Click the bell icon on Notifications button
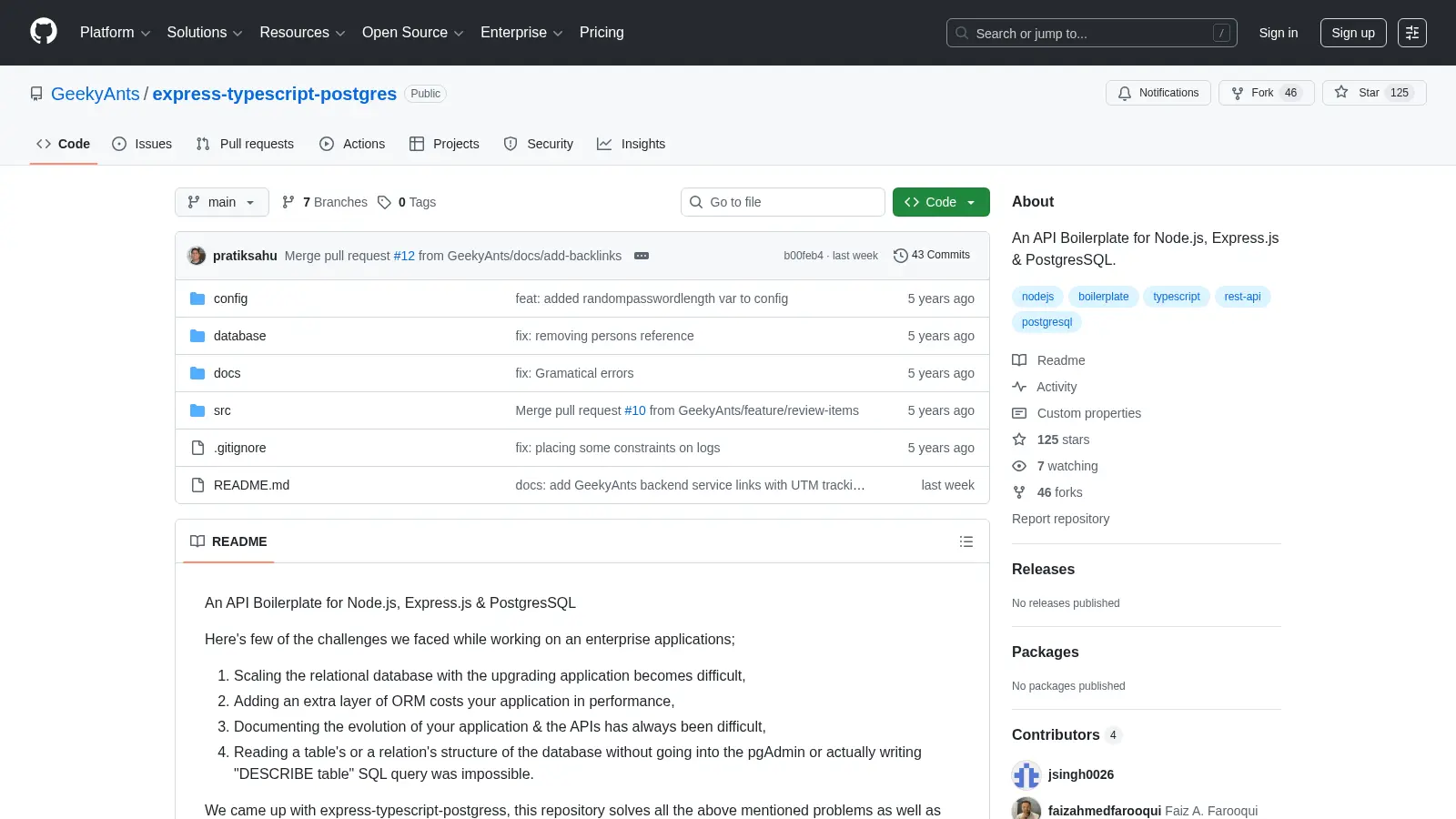 click(1125, 93)
